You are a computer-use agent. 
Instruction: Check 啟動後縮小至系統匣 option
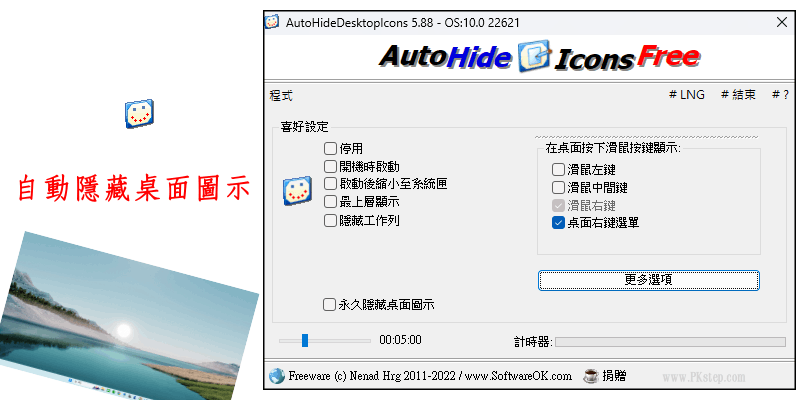point(330,184)
